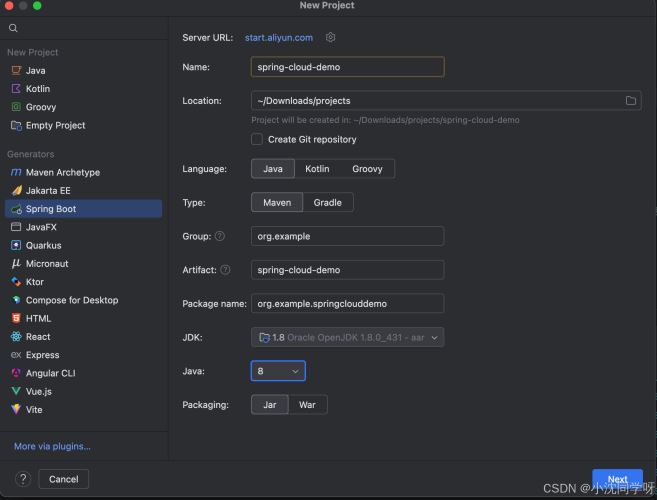Open the Java version dropdown
The width and height of the screenshot is (657, 500).
278,371
